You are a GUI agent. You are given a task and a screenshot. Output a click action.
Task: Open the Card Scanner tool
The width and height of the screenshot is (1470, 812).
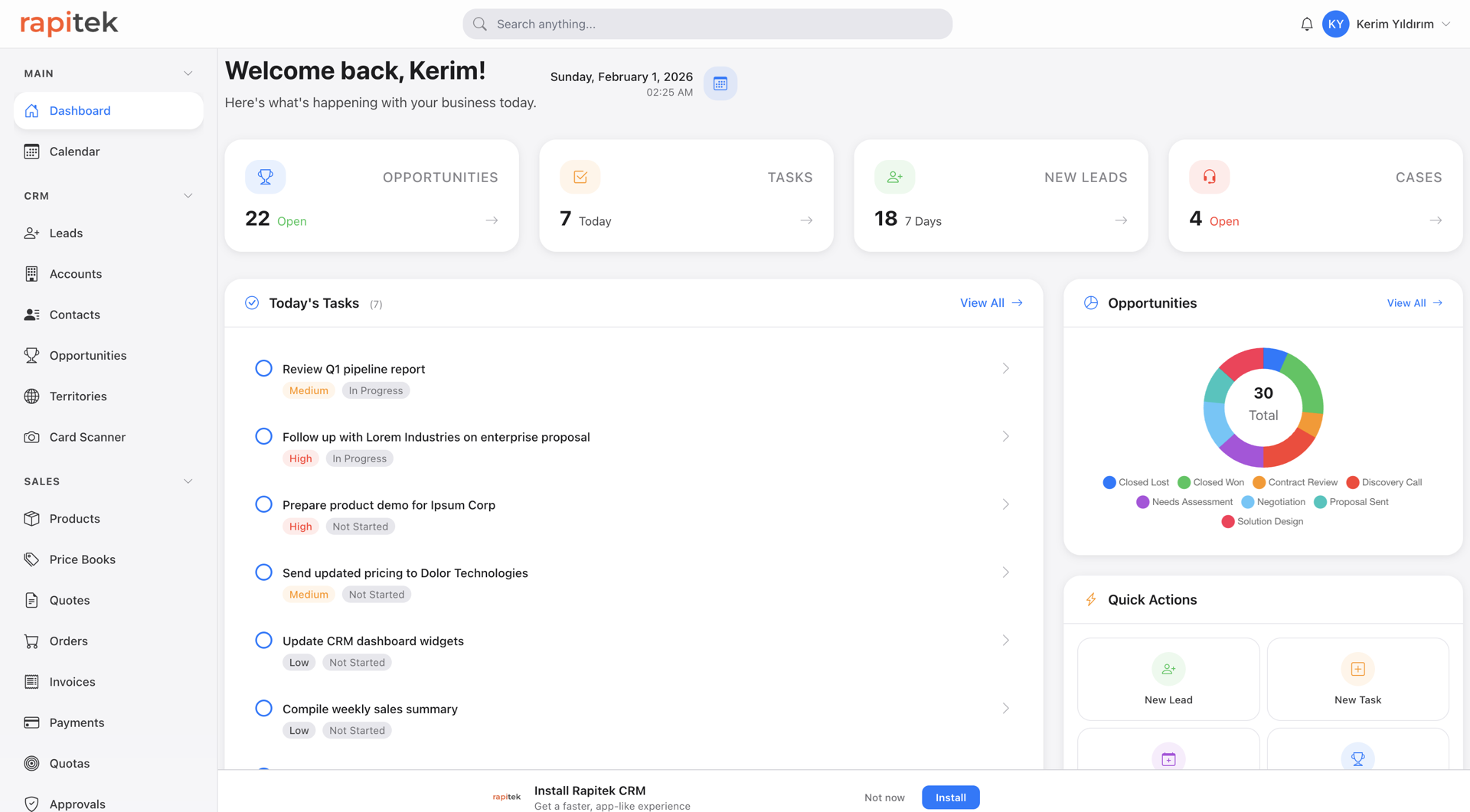[87, 436]
